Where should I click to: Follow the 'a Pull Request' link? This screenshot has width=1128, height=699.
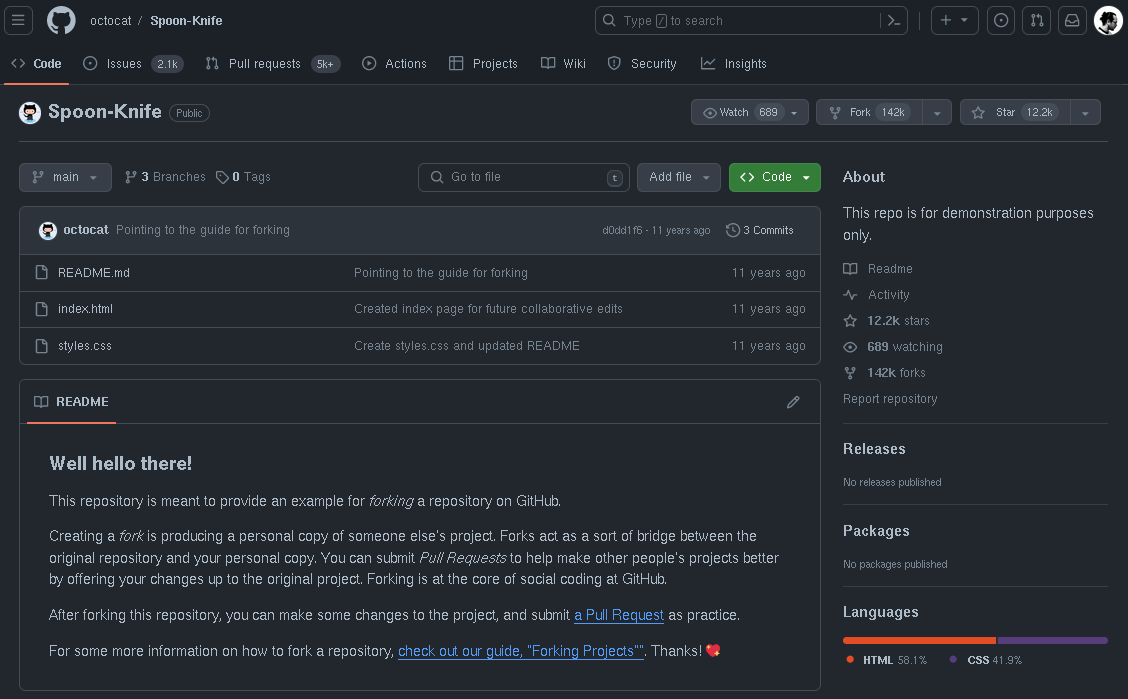tap(619, 615)
